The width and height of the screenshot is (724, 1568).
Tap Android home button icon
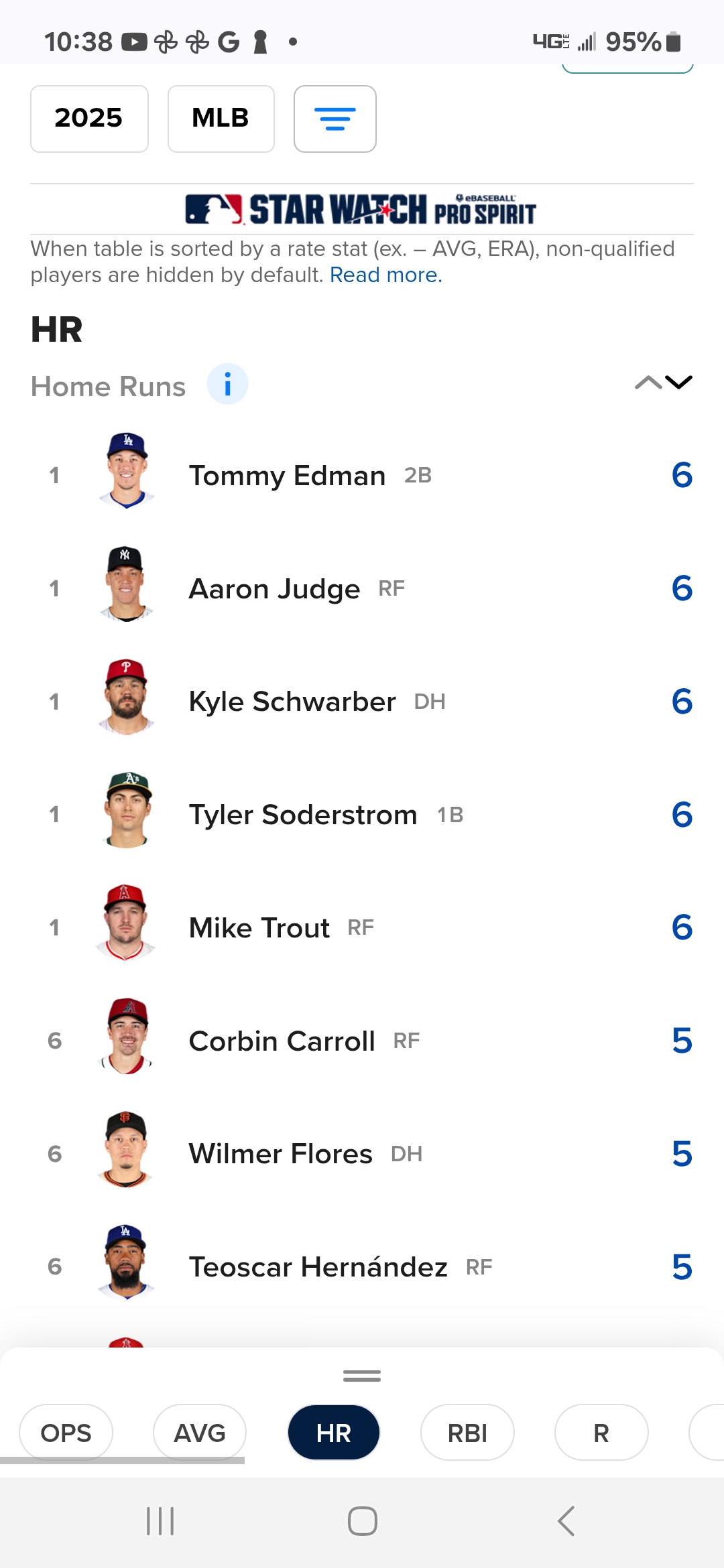click(362, 1520)
